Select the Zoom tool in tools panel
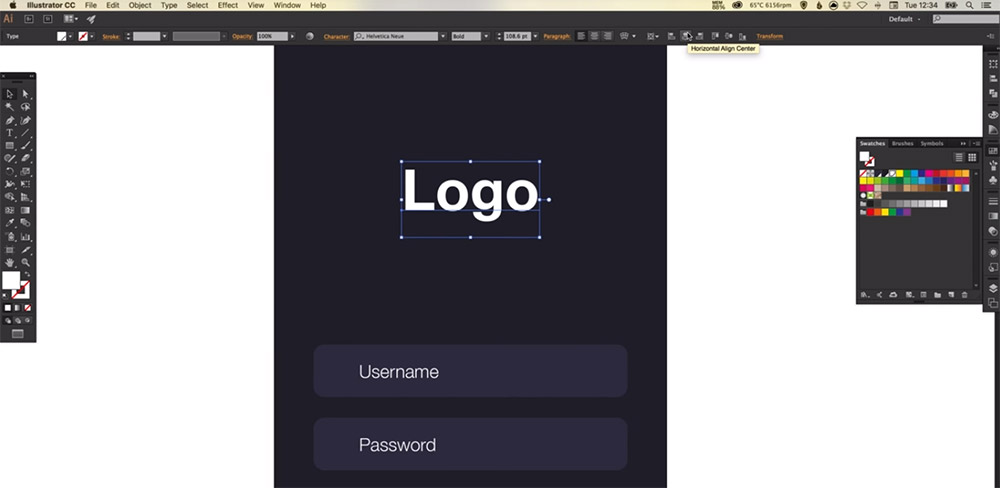This screenshot has height=488, width=1000. 26,262
